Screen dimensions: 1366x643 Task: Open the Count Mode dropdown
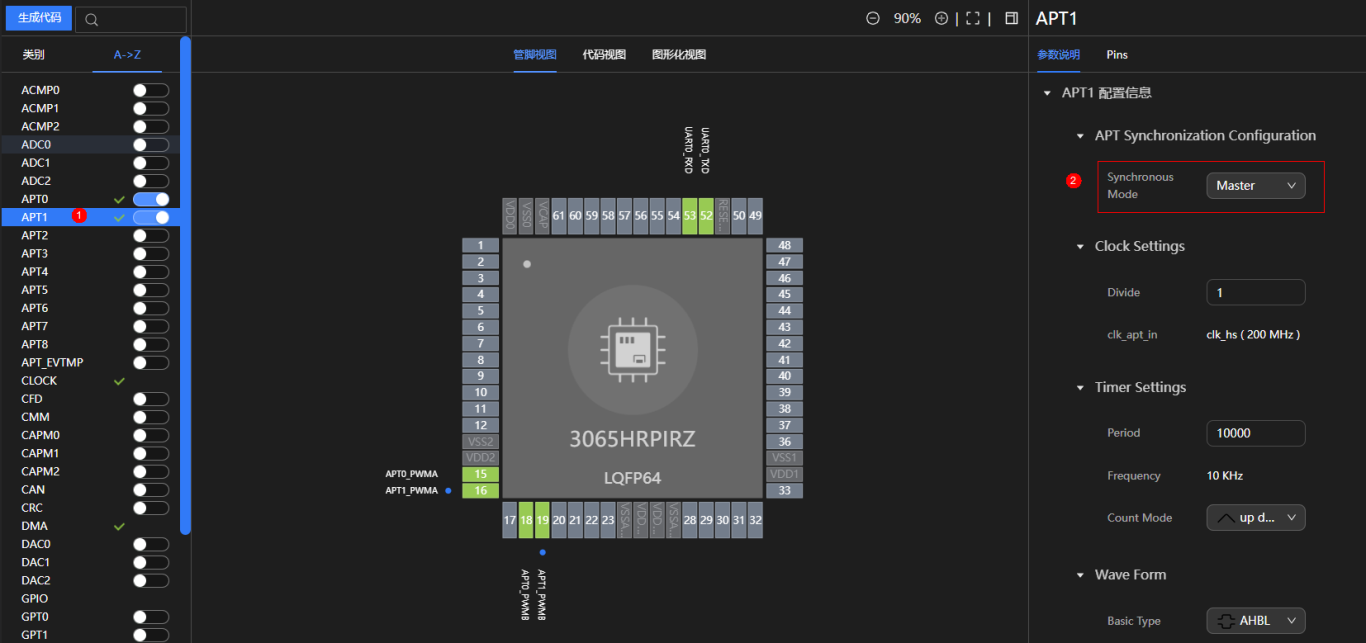[1255, 518]
